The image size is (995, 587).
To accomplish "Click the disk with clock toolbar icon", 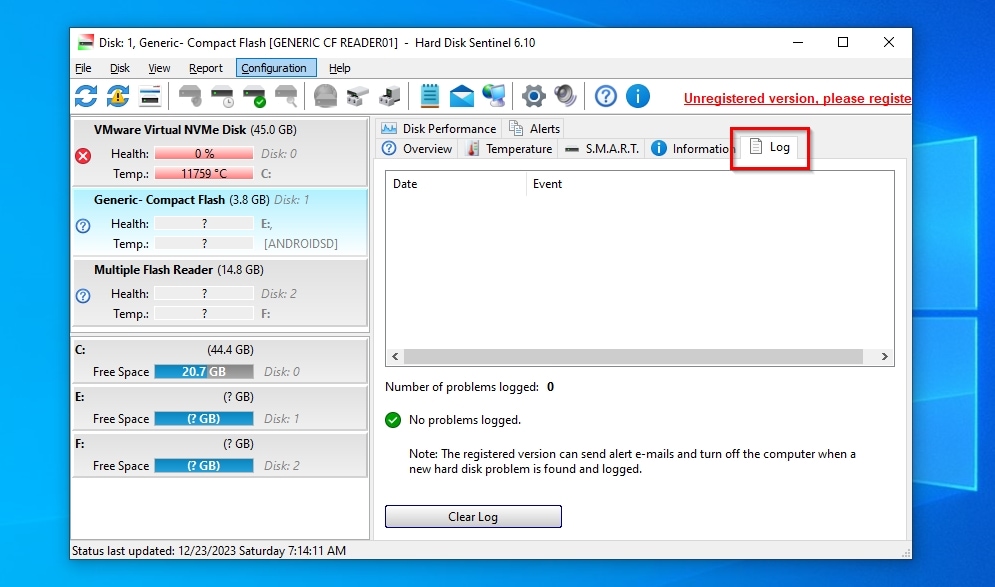I will 222,96.
